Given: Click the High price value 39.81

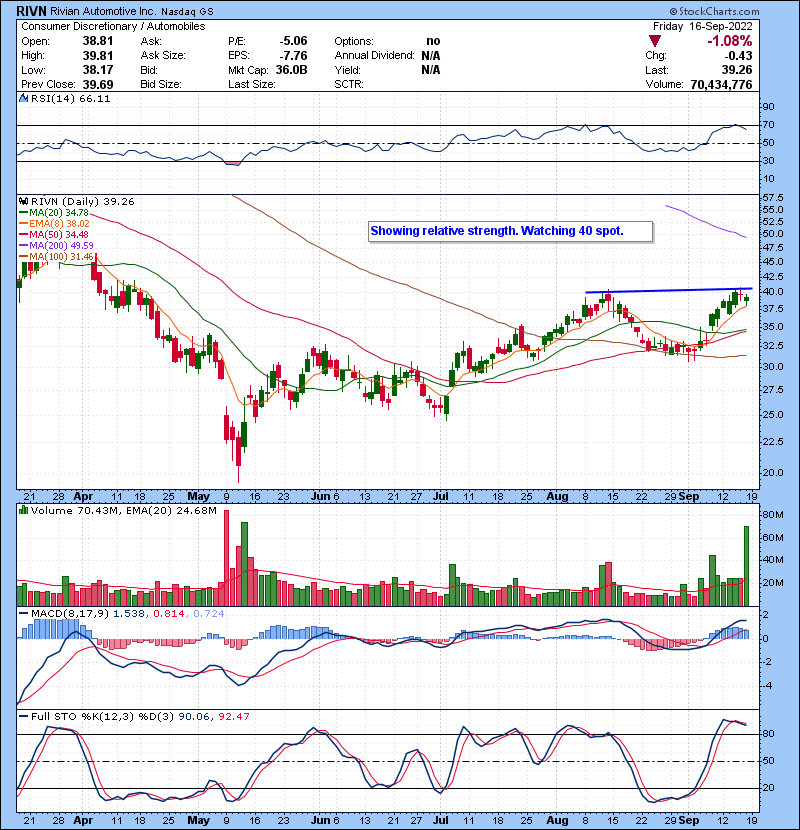Looking at the screenshot, I should point(98,56).
